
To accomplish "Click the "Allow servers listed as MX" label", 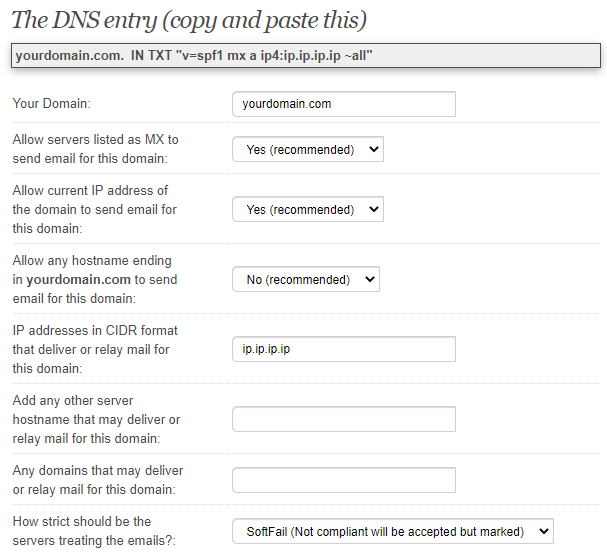I will click(x=95, y=140).
